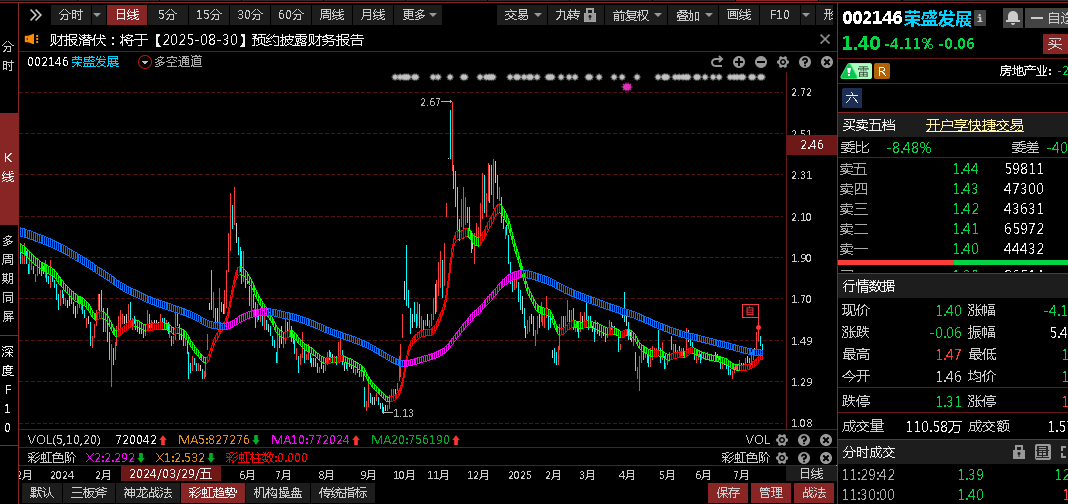Click the 管理 button
The image size is (1068, 504).
click(771, 492)
